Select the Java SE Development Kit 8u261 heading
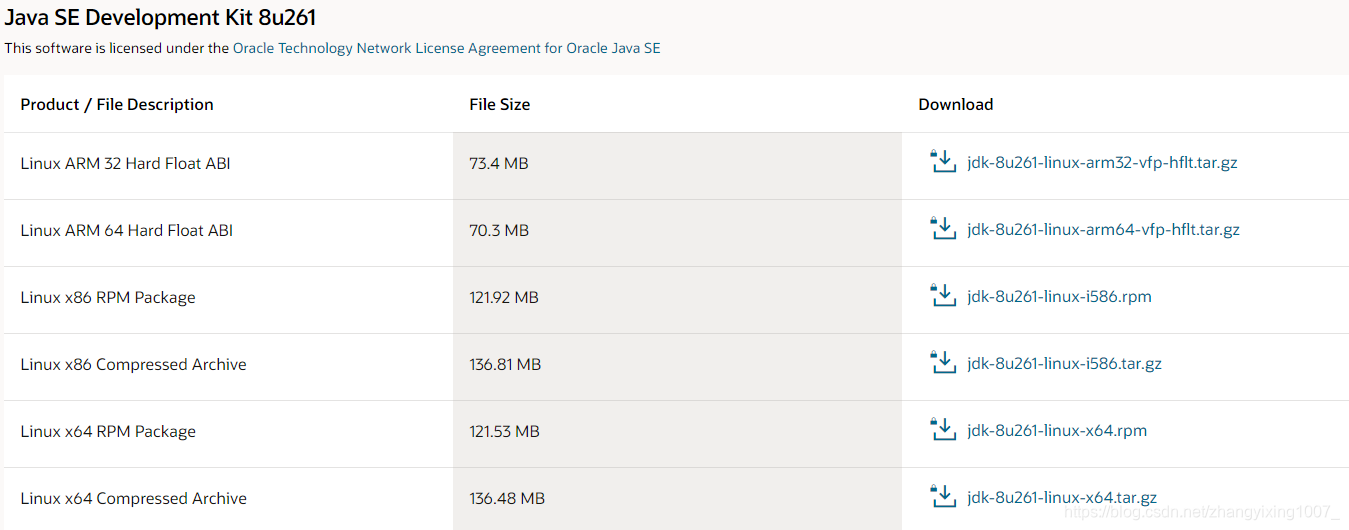The image size is (1349, 530). [161, 17]
